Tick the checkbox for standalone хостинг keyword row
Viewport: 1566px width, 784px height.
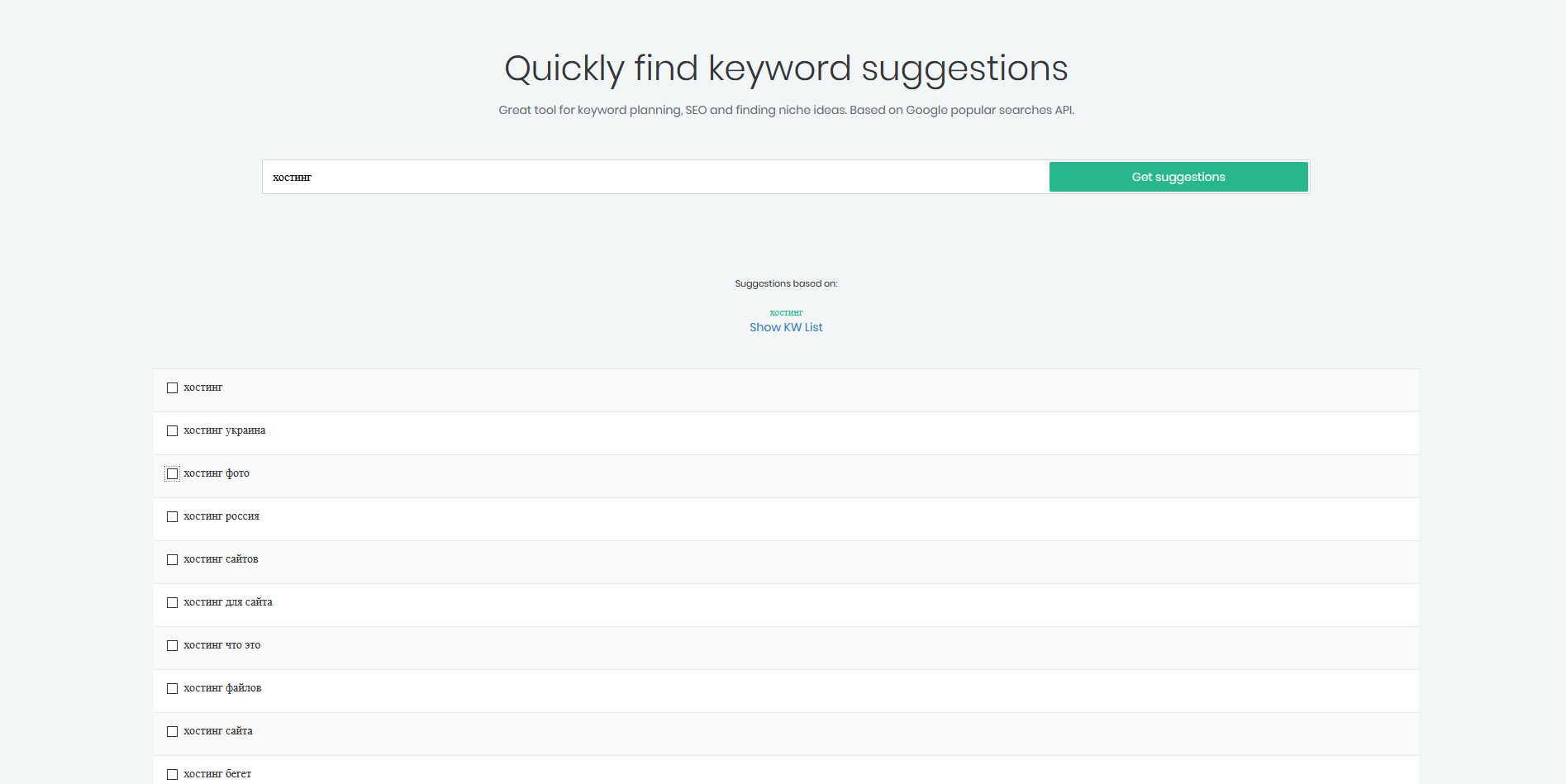[172, 387]
